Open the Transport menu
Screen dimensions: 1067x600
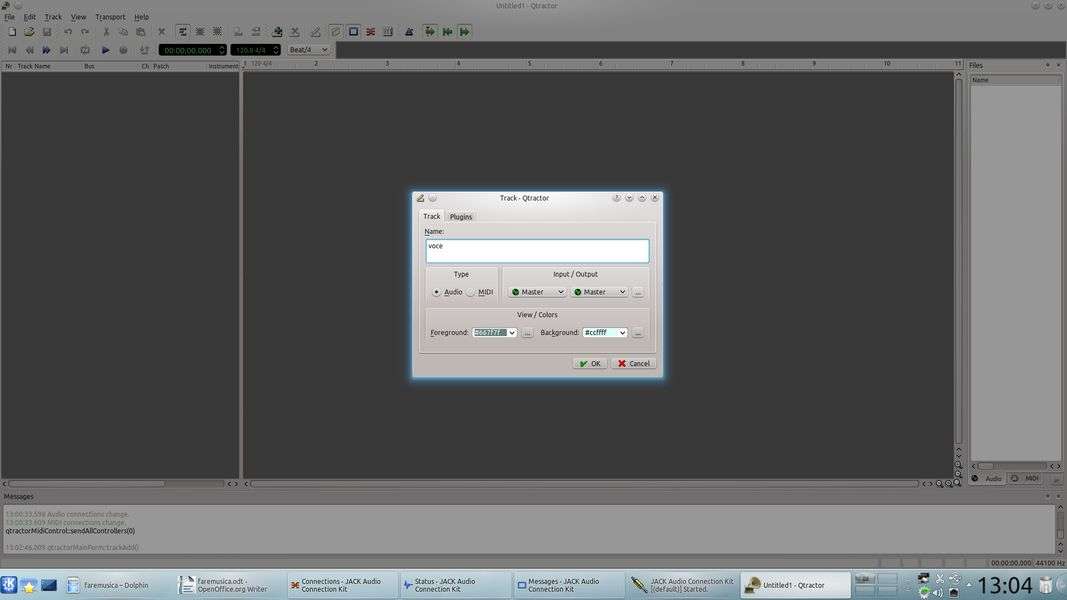click(110, 17)
